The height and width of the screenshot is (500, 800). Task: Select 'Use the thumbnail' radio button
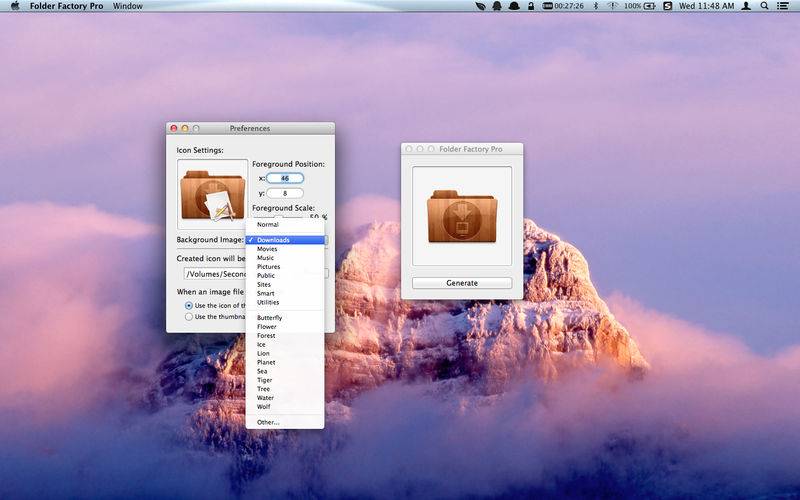point(189,317)
